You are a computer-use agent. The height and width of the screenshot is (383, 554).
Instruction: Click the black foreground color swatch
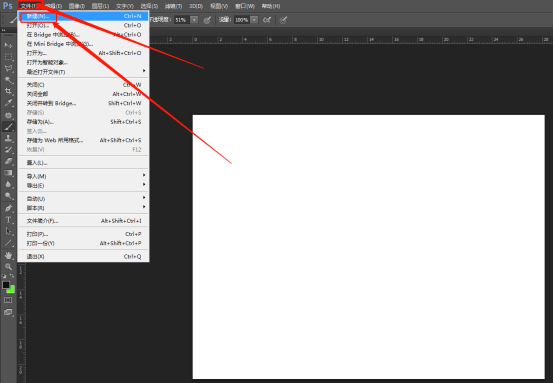6,285
